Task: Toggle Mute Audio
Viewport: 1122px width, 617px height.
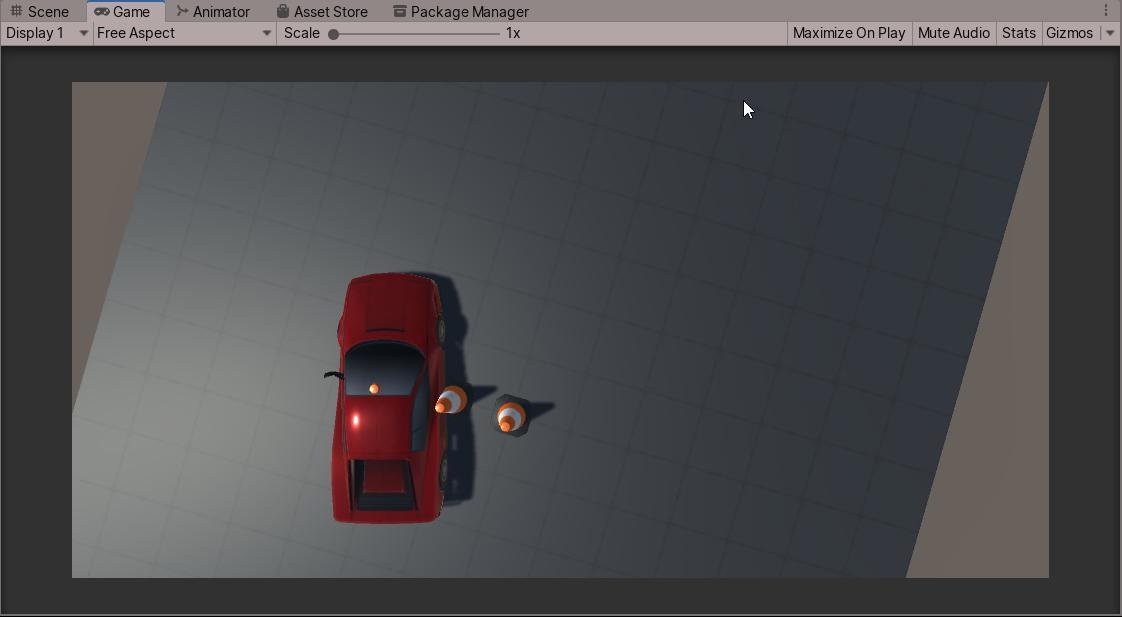Action: (x=954, y=33)
